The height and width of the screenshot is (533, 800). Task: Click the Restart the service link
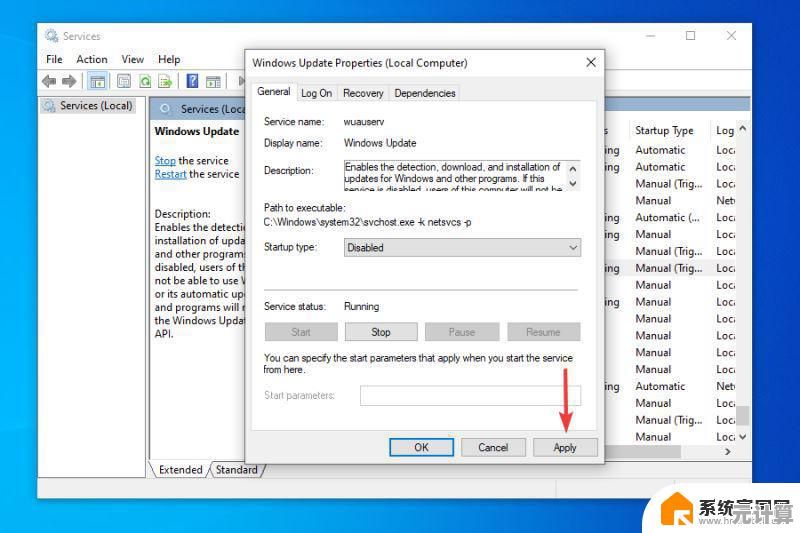pyautogui.click(x=170, y=174)
